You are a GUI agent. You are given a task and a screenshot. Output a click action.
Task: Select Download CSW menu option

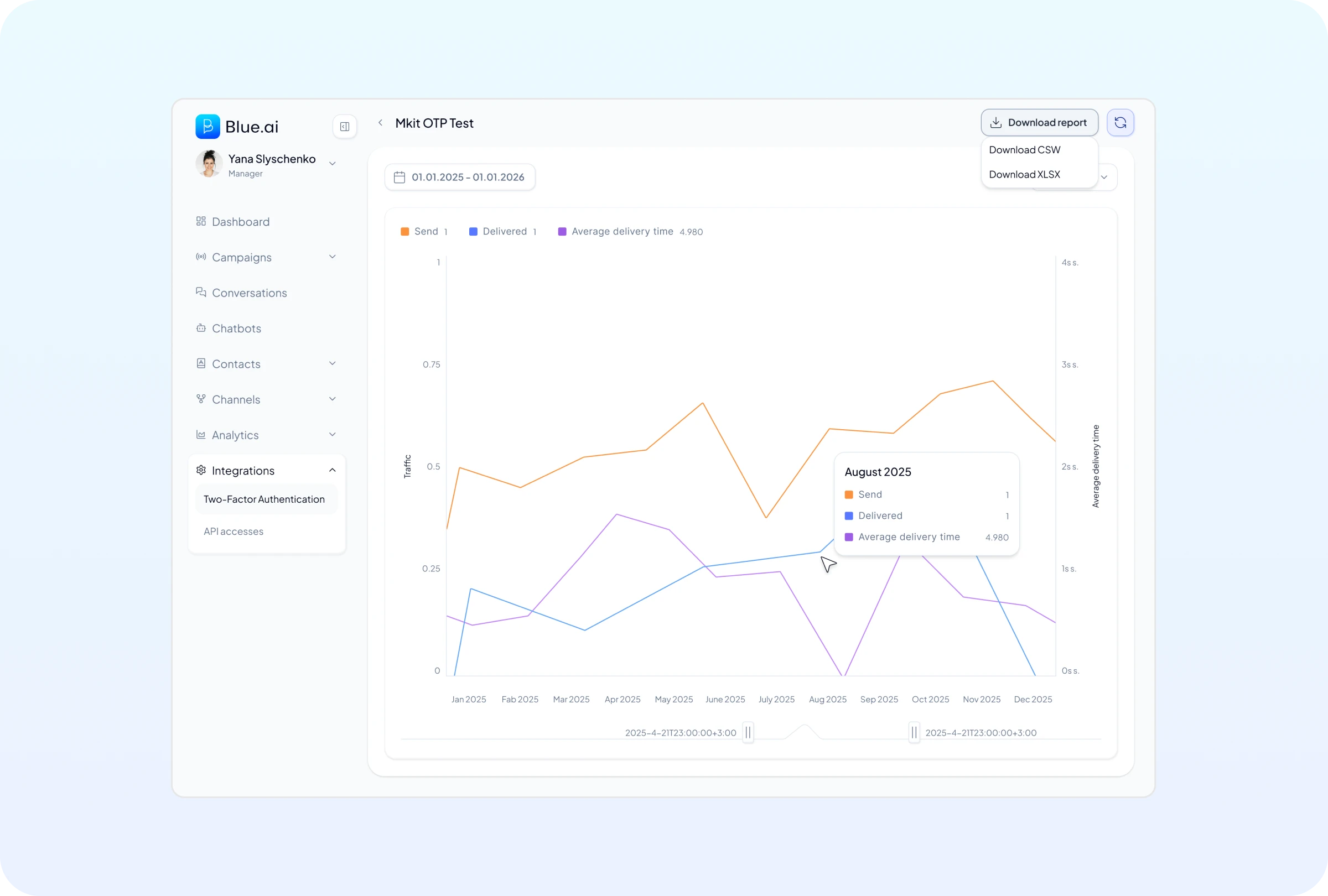click(x=1024, y=150)
